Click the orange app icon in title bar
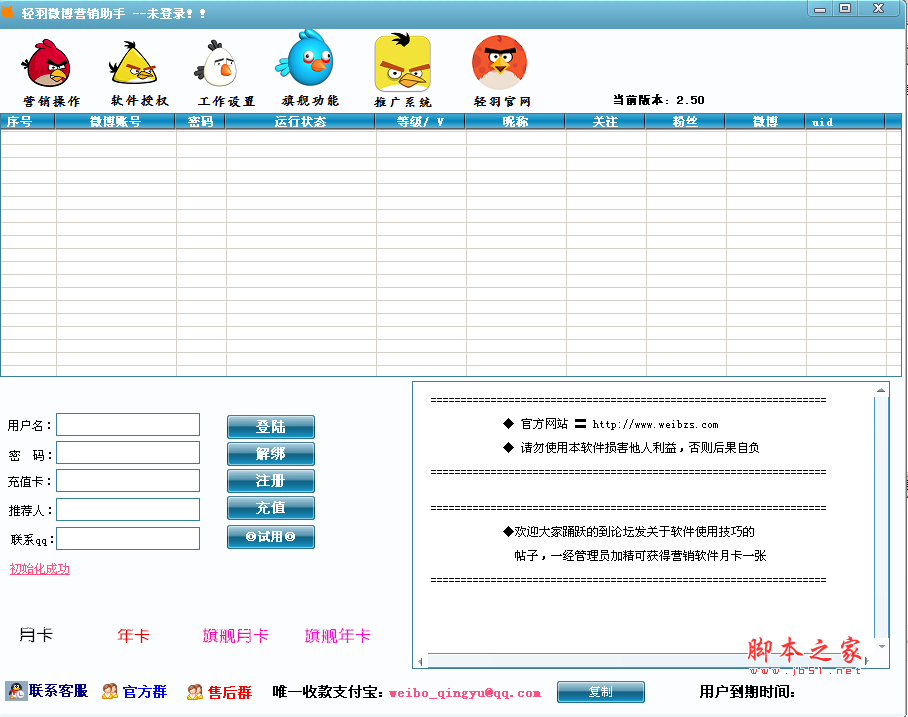Viewport: 908px width, 717px height. 7,12
